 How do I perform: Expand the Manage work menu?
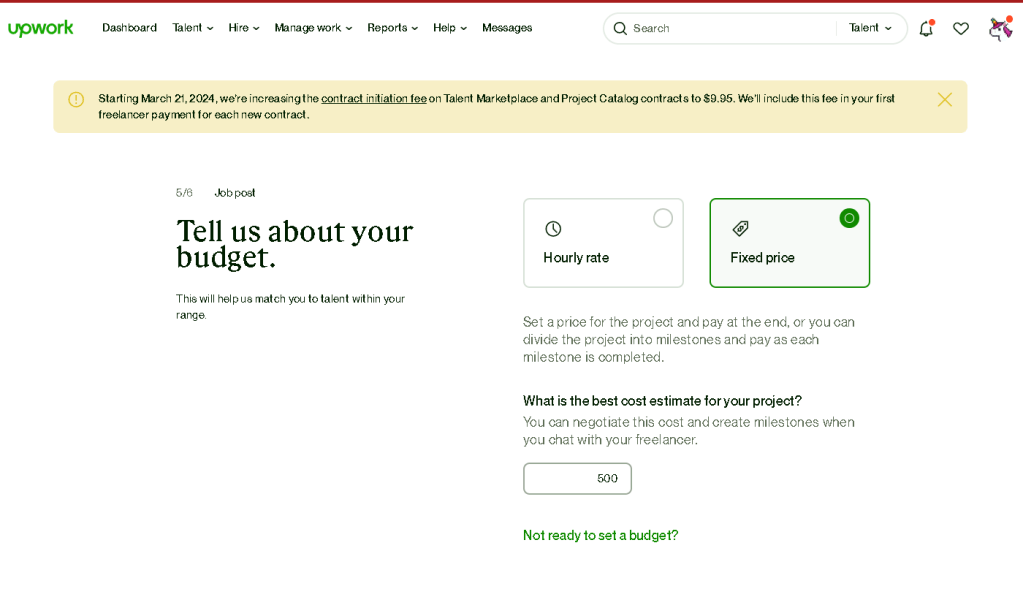(x=313, y=27)
